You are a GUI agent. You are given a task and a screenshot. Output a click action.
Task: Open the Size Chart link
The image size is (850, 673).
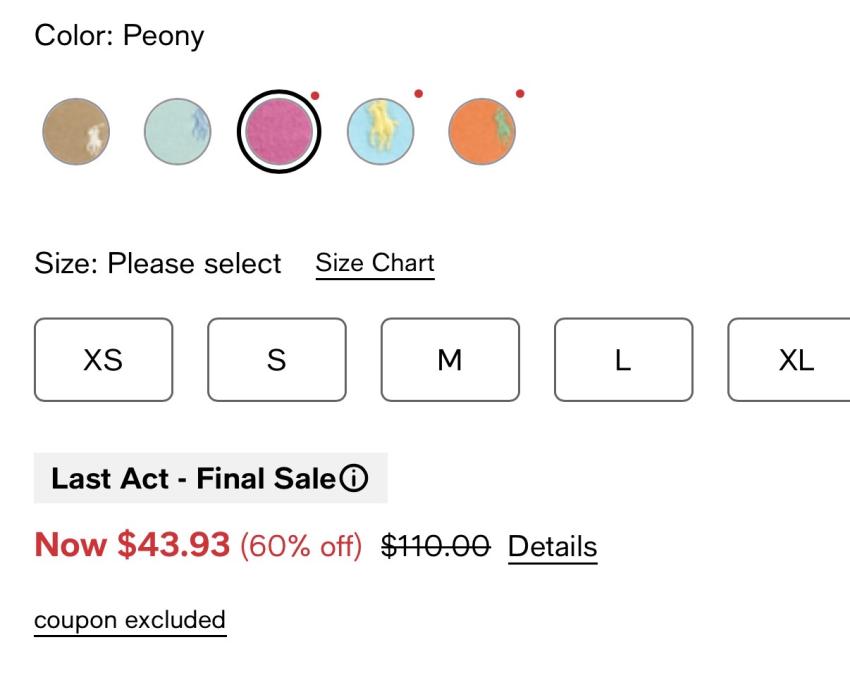pyautogui.click(x=375, y=264)
